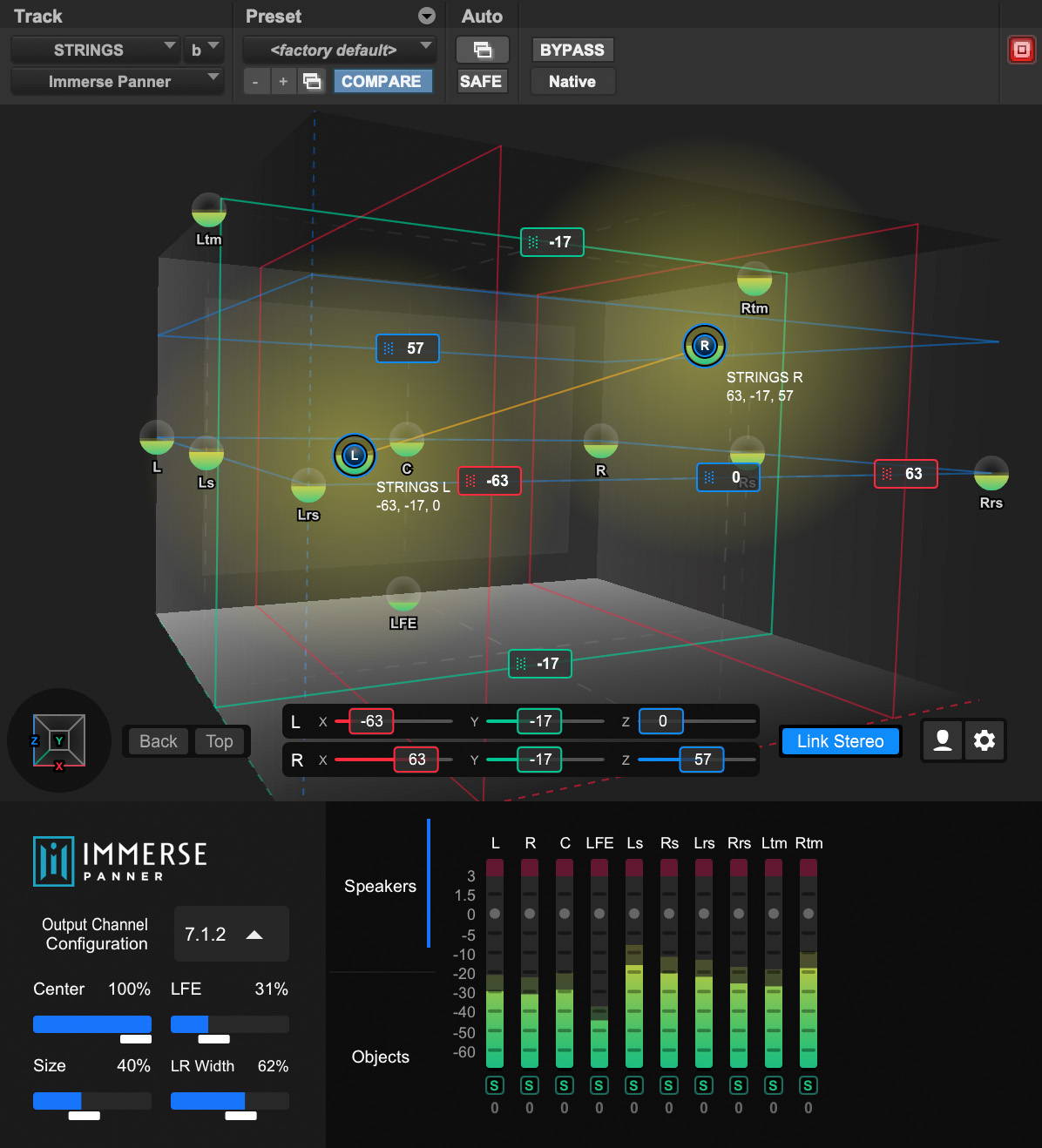This screenshot has height=1148, width=1042.
Task: Click the COMPARE button
Action: click(382, 81)
